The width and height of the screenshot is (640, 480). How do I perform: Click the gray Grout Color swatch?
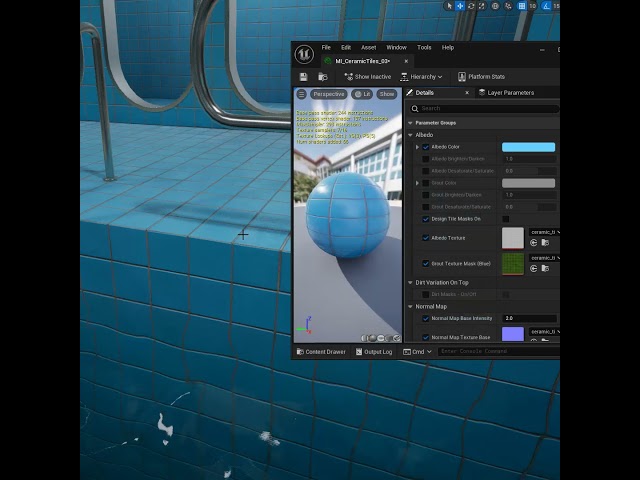pos(528,183)
